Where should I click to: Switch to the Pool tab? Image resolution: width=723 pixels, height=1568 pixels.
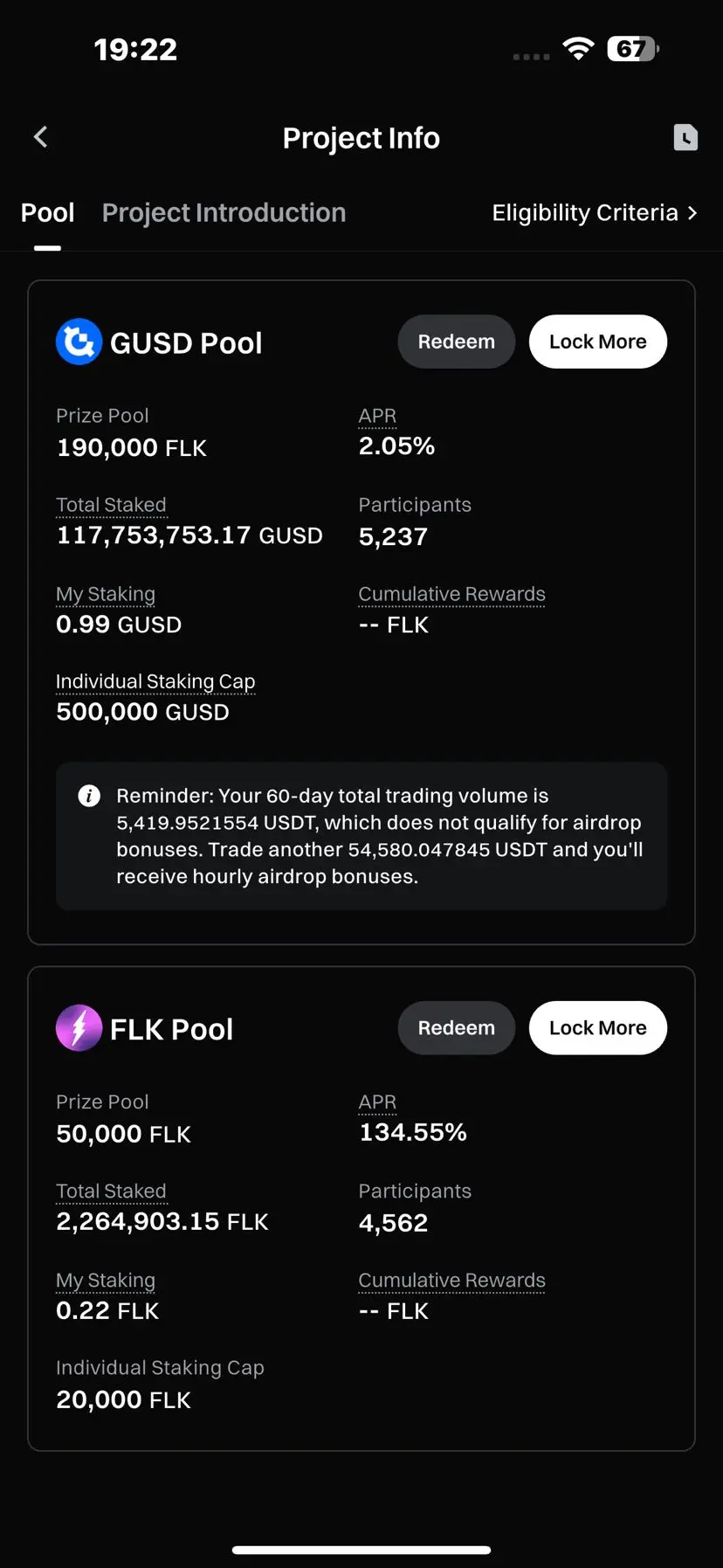(x=47, y=213)
